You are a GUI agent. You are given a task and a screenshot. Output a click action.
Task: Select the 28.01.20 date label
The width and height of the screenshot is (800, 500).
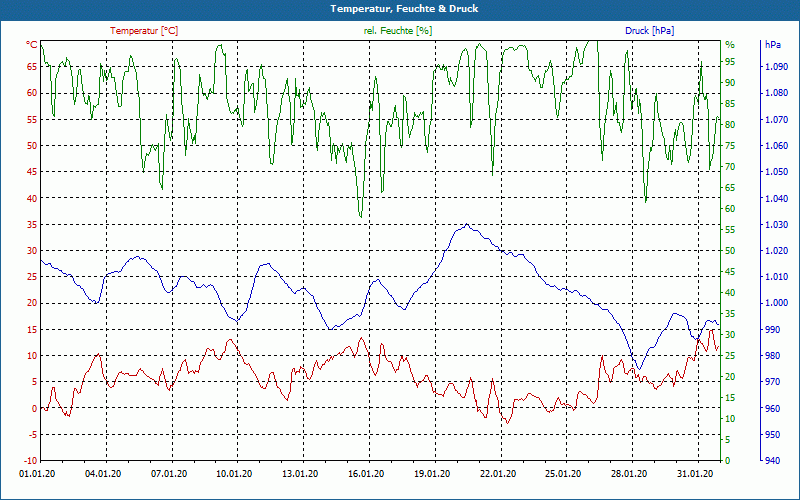point(629,474)
